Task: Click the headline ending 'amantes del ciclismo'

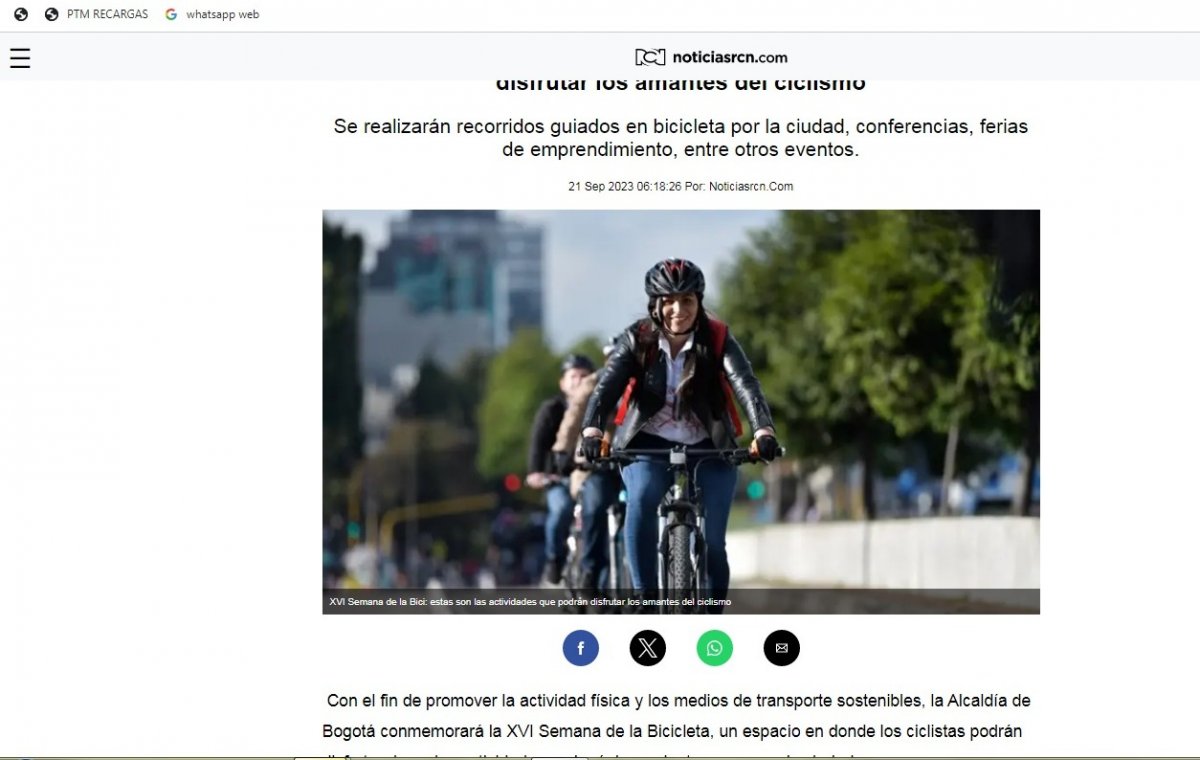Action: tap(680, 84)
